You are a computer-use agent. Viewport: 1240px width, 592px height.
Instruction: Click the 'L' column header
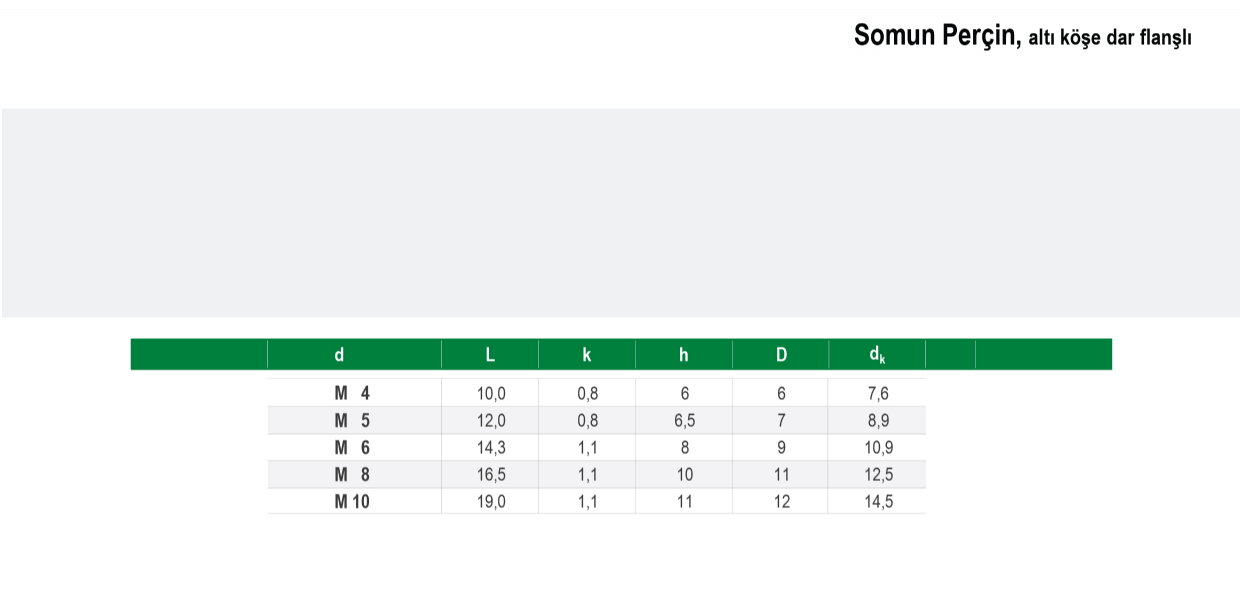tap(490, 354)
